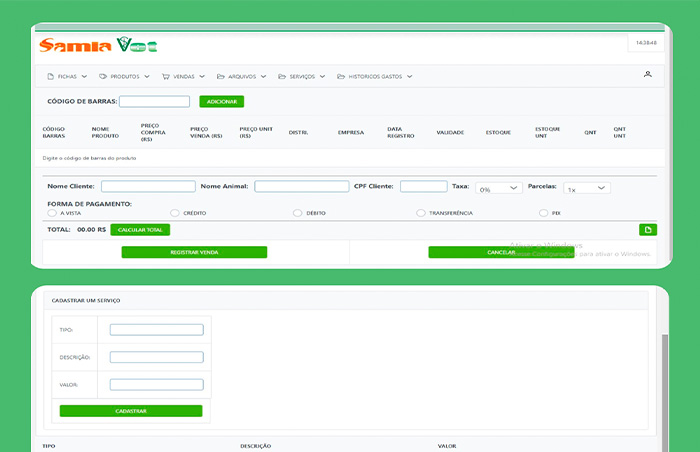This screenshot has height=452, width=700.
Task: Open the Taxa percentage dropdown
Action: point(499,188)
